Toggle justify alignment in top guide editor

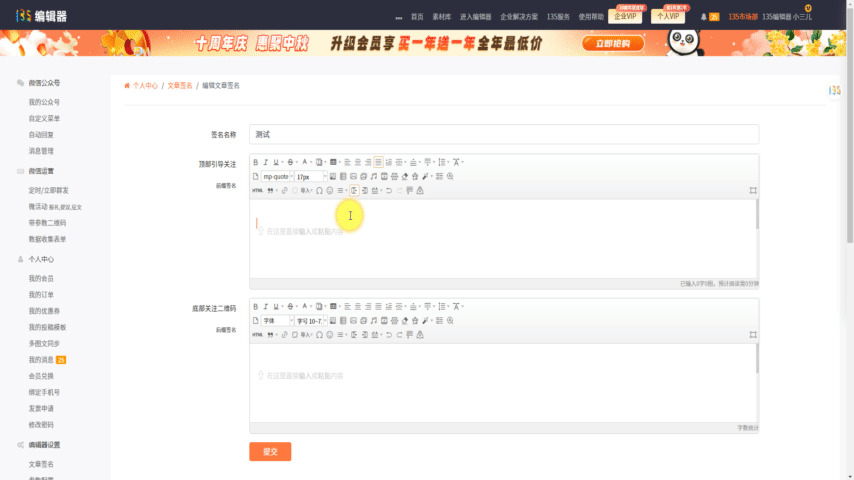click(379, 162)
